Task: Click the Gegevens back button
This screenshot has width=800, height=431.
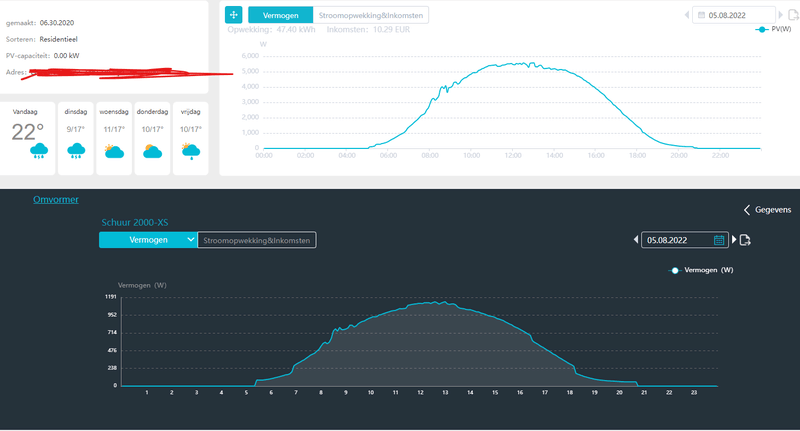Action: (x=767, y=210)
